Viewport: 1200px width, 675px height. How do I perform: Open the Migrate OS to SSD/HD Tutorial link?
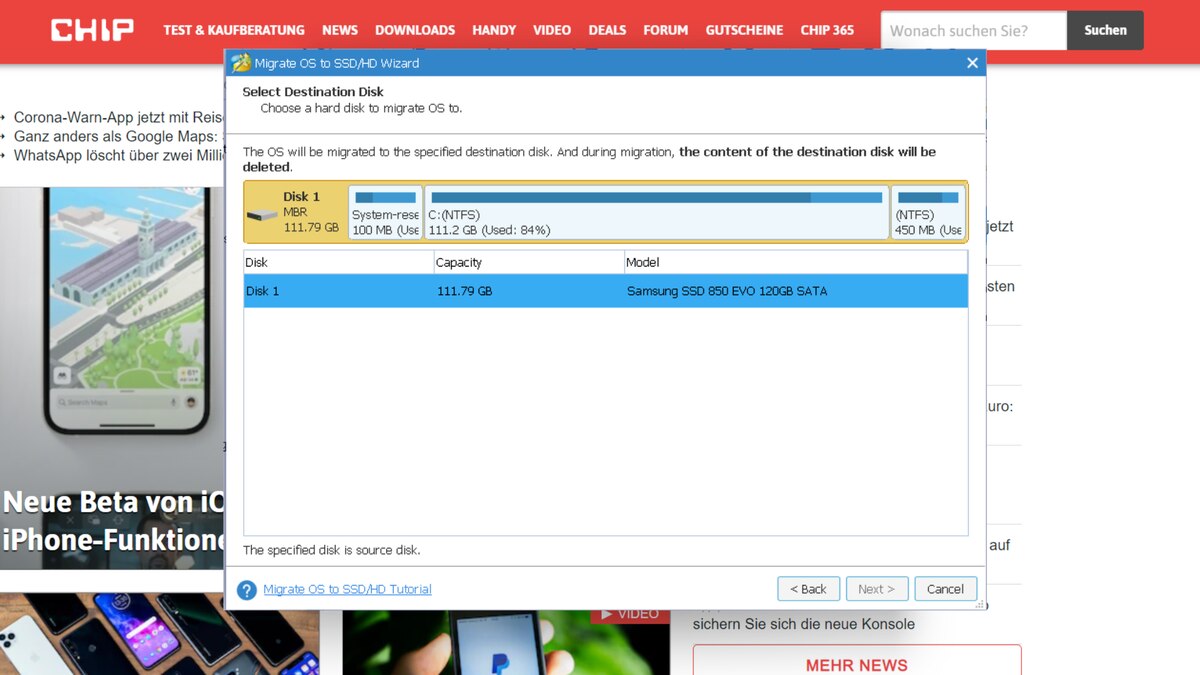[347, 590]
